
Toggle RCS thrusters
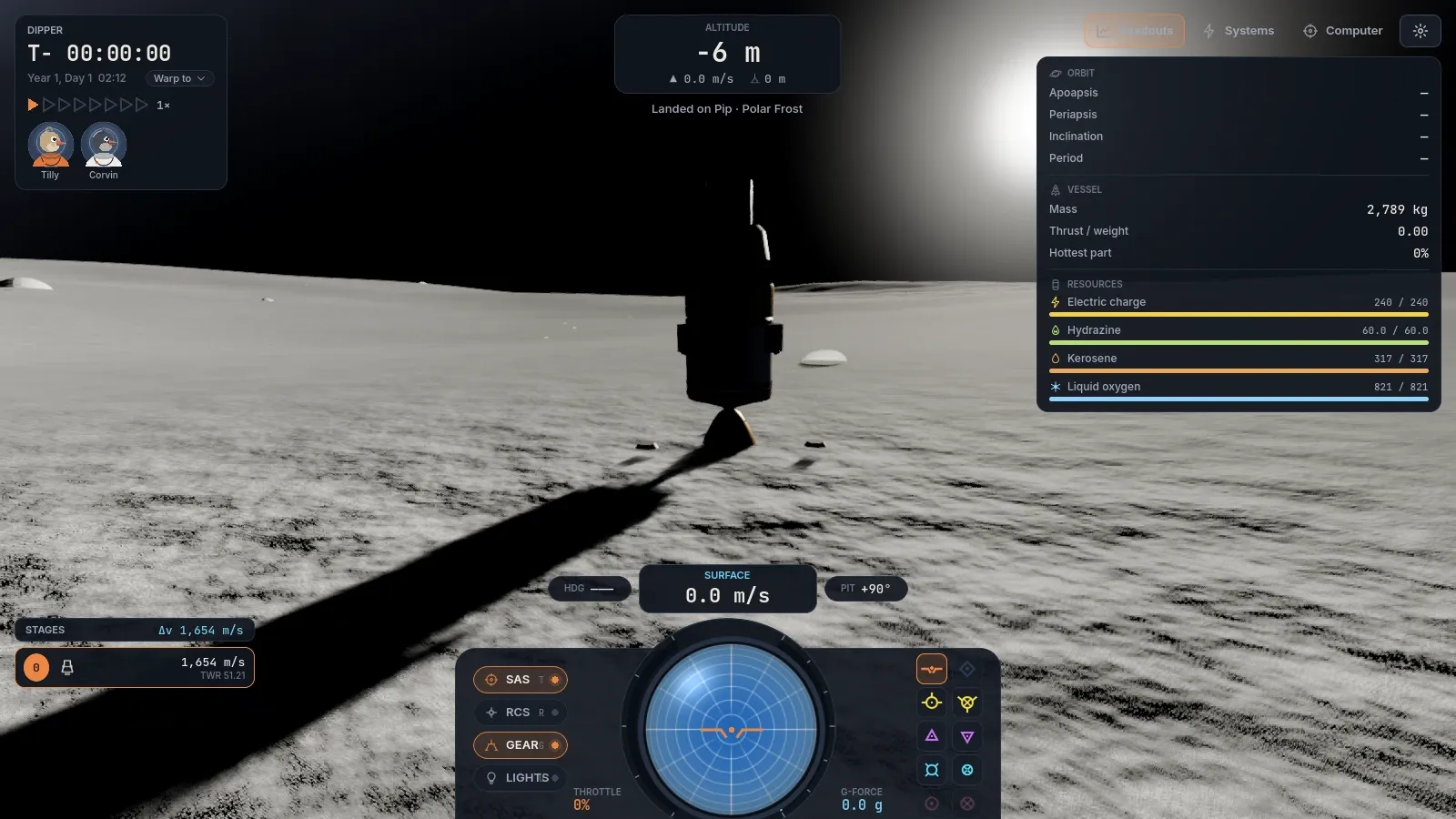click(x=521, y=713)
